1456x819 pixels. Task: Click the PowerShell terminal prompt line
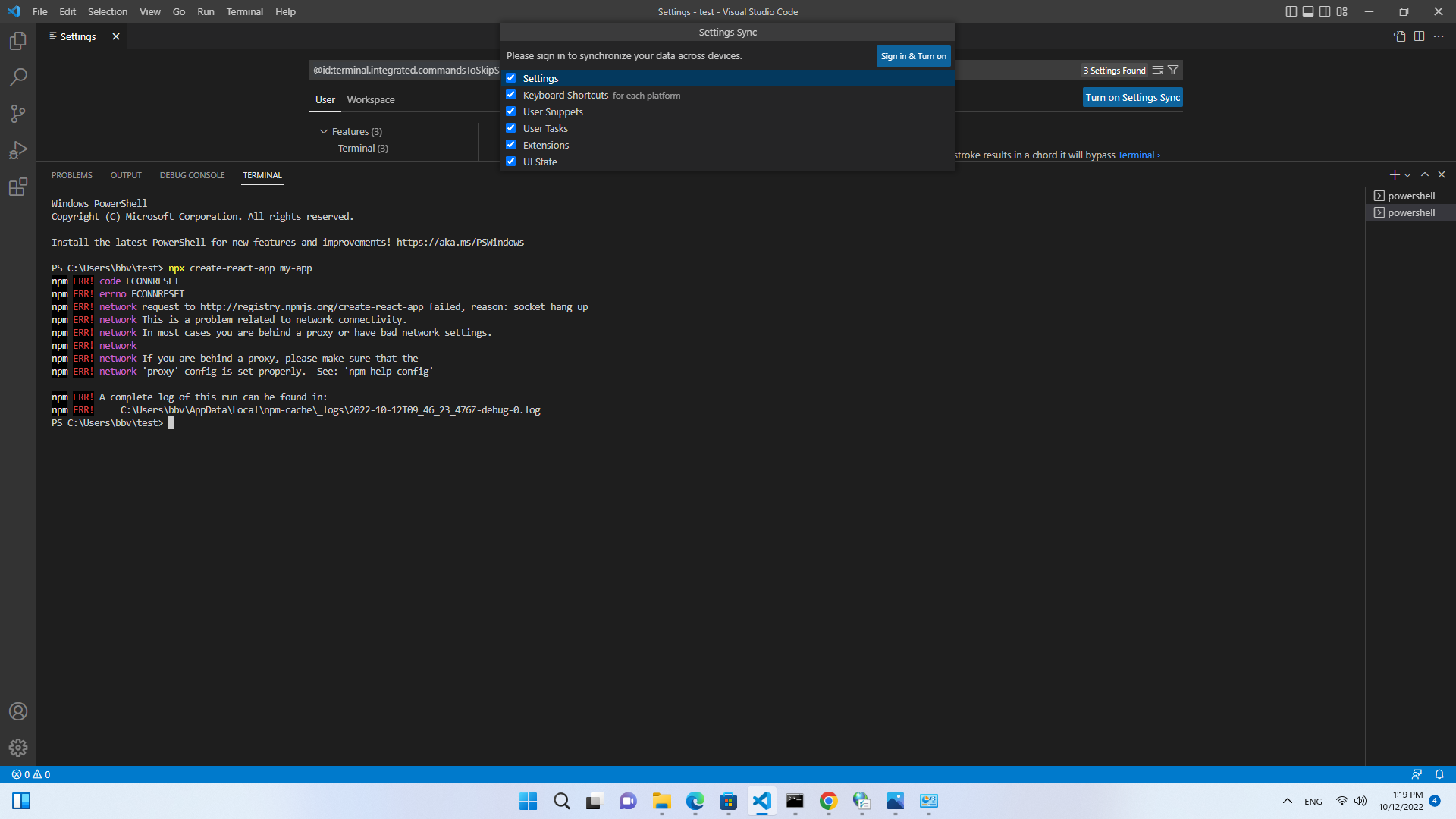(x=112, y=423)
